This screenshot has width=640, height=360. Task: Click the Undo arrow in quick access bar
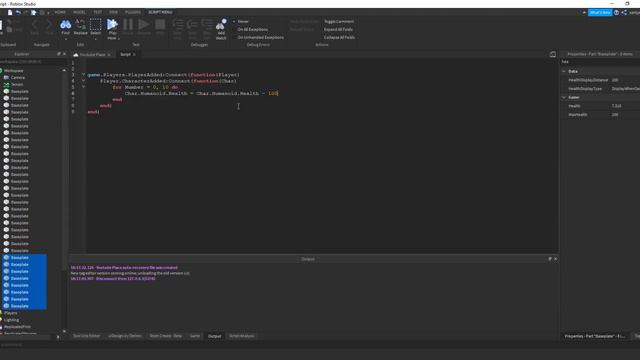(18, 13)
